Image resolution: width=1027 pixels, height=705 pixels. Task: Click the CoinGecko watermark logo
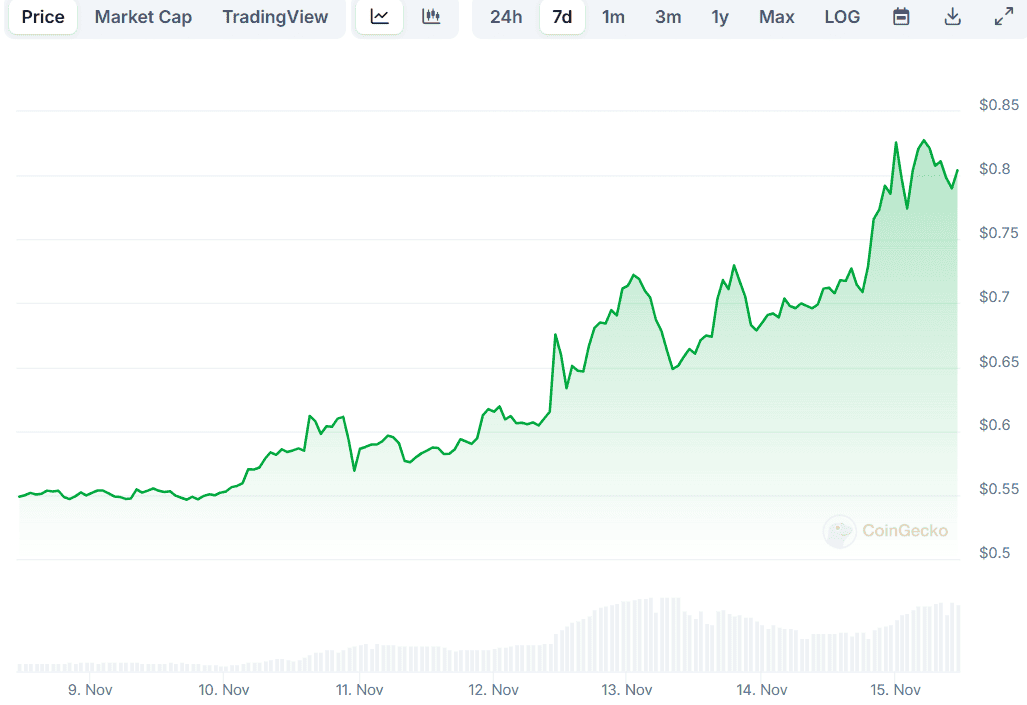(x=885, y=531)
